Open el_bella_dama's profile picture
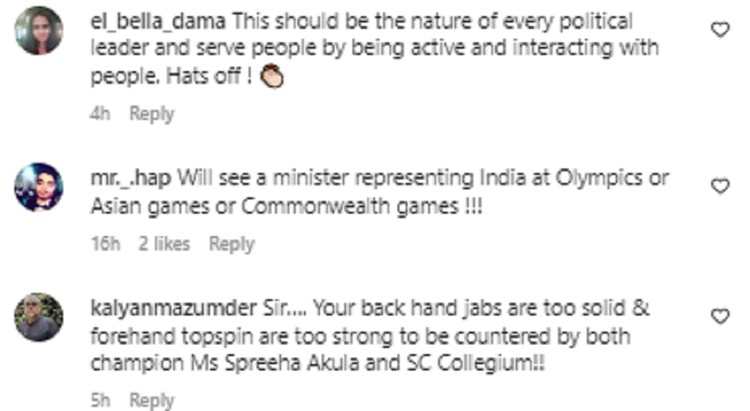The width and height of the screenshot is (750, 411). [39, 31]
